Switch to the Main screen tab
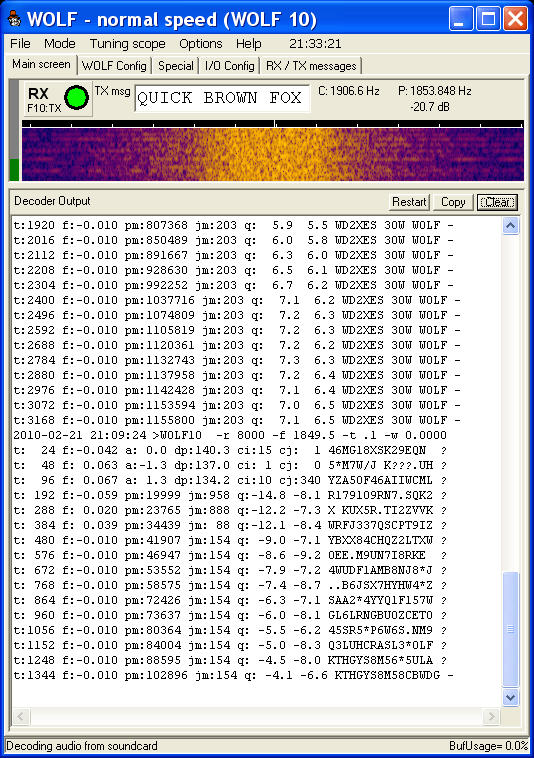 pyautogui.click(x=41, y=64)
